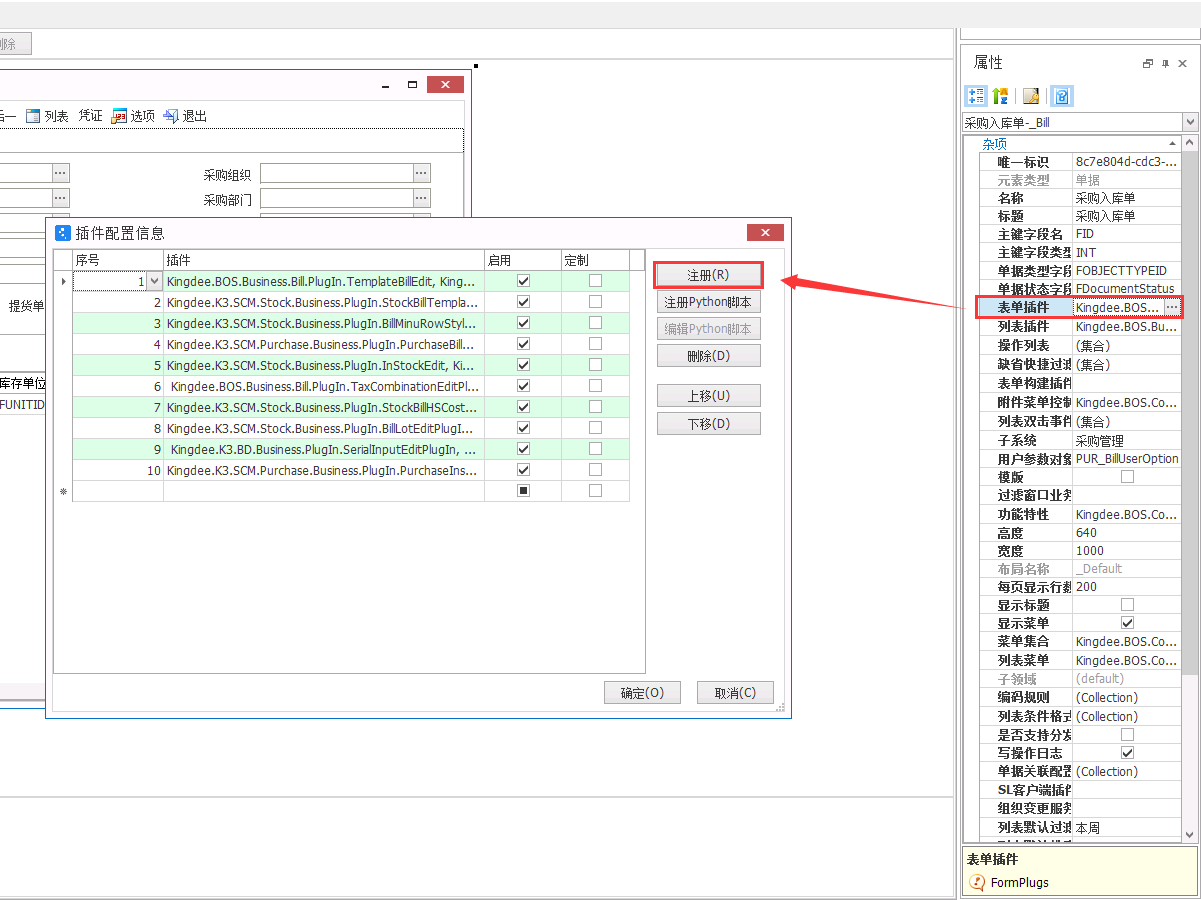Open the 采购入库单-_Bill object dropdown
The height and width of the screenshot is (900, 1201).
pyautogui.click(x=1189, y=123)
